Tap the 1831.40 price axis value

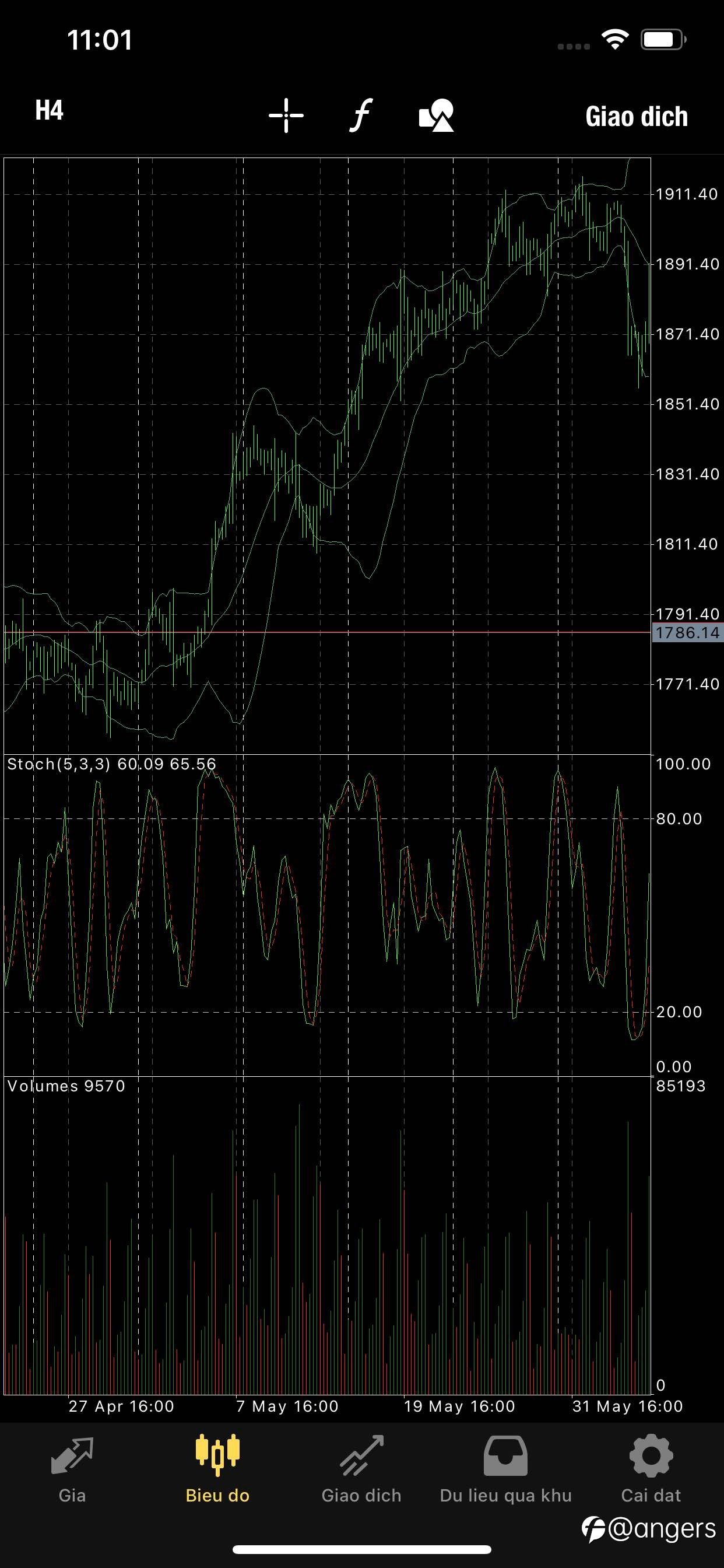(687, 474)
